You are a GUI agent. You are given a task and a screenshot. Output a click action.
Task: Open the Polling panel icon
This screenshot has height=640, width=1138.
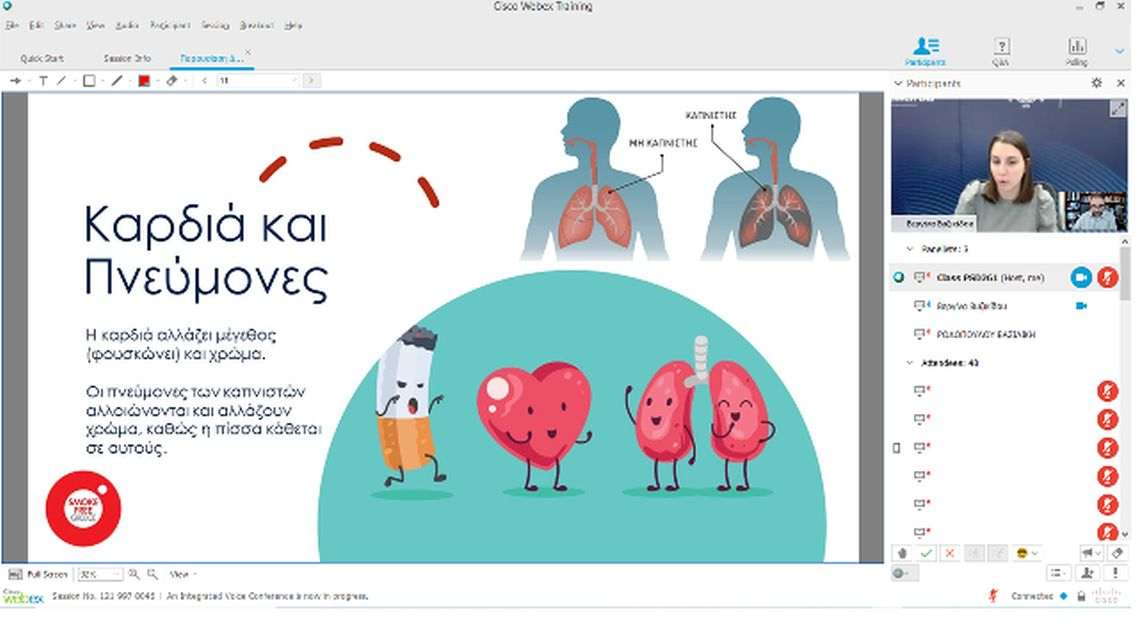click(1077, 52)
